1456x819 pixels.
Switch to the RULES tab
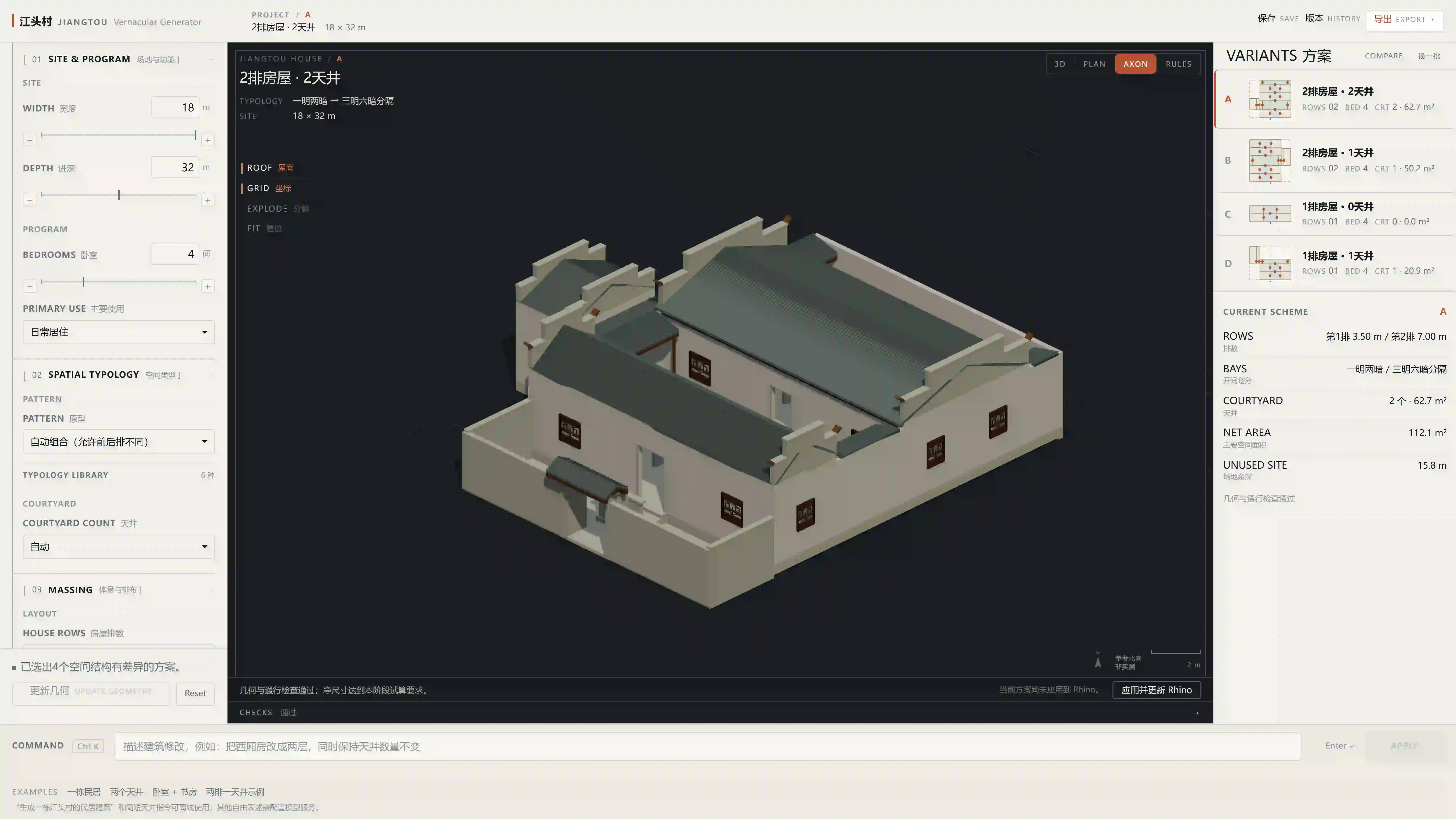[1178, 64]
